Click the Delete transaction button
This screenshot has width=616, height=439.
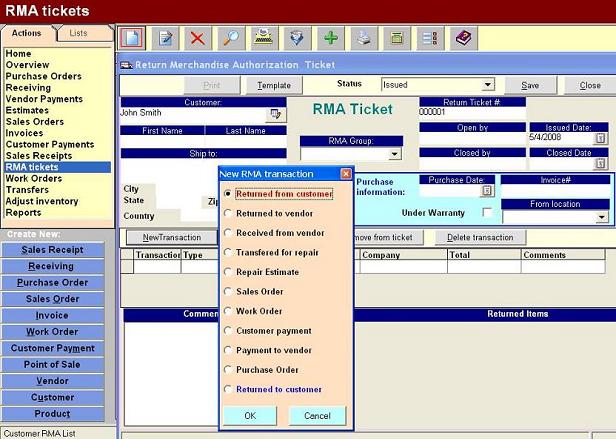pyautogui.click(x=480, y=238)
